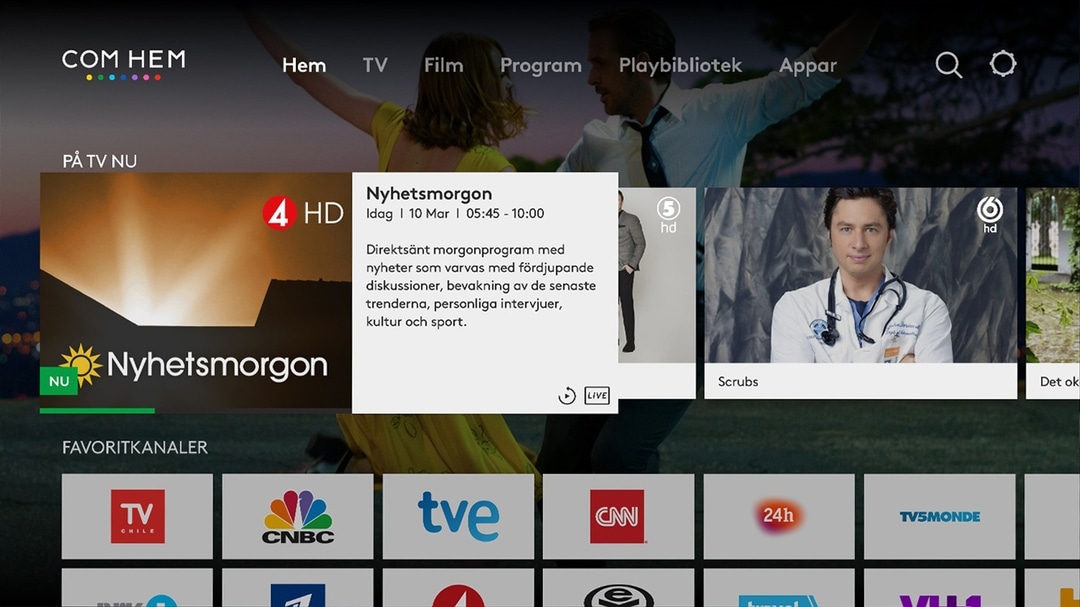Click the "Nyhetsmorgon" heading in the info panel
This screenshot has height=607, width=1080.
pos(429,194)
